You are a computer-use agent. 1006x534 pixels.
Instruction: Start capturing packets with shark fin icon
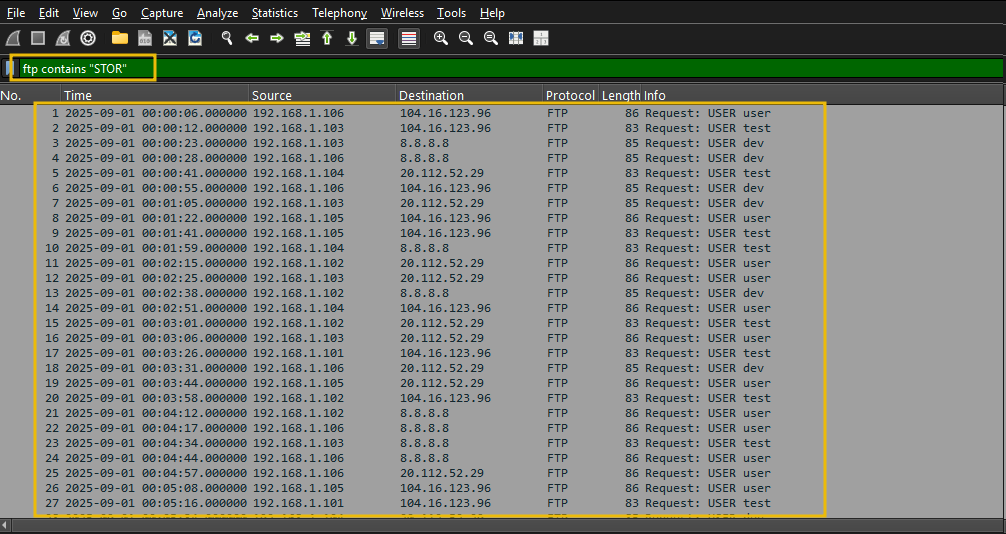click(13, 39)
